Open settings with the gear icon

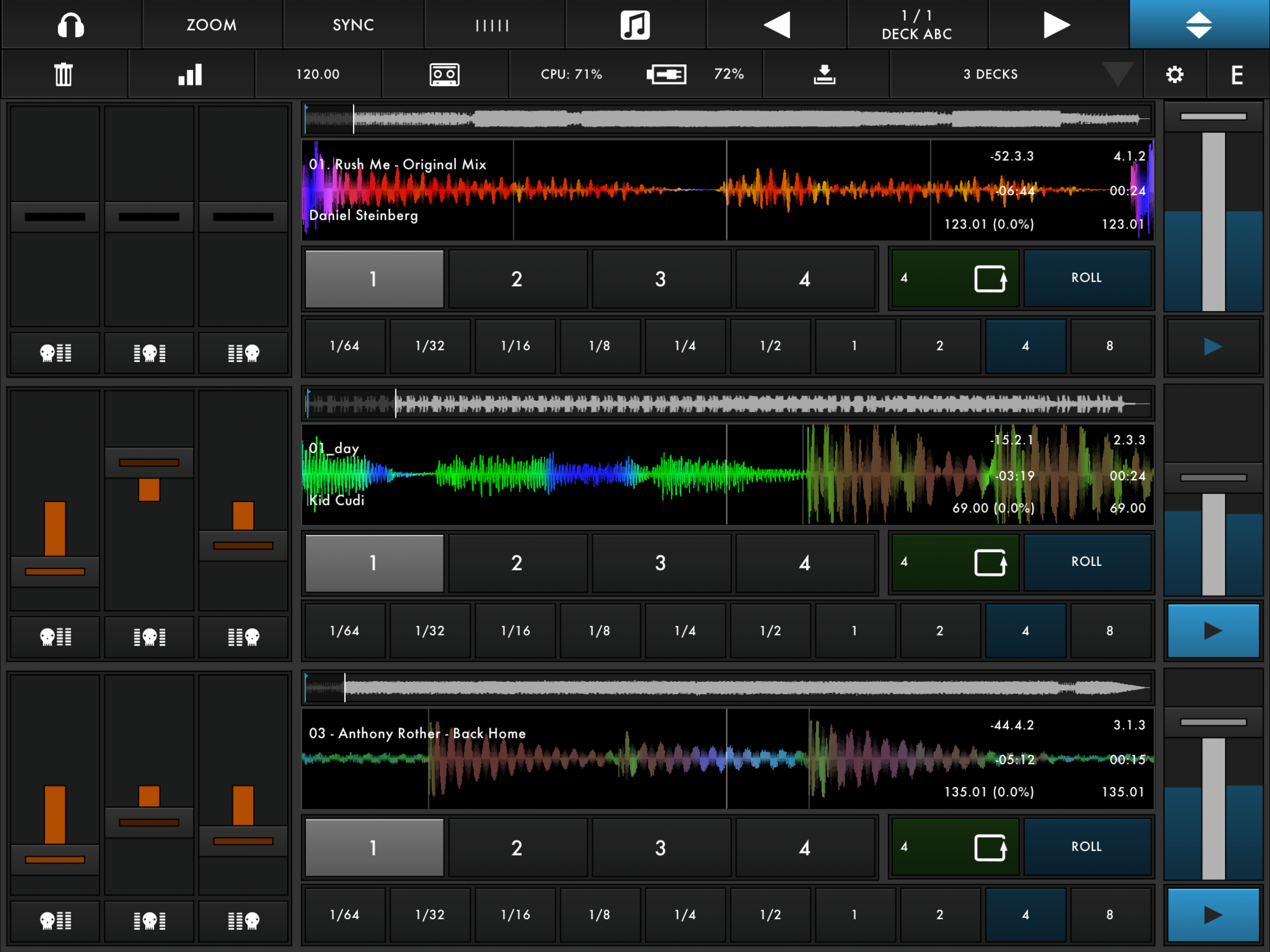click(1175, 74)
